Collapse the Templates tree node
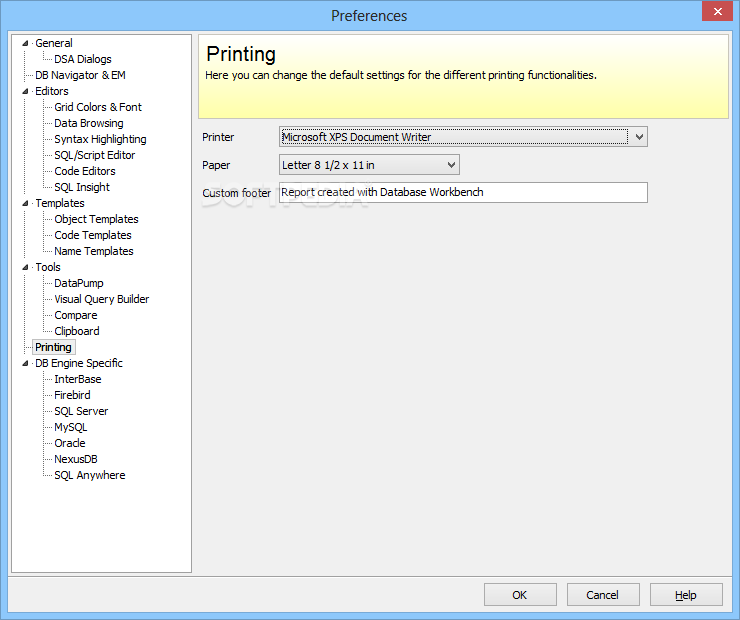740x620 pixels. pyautogui.click(x=25, y=203)
